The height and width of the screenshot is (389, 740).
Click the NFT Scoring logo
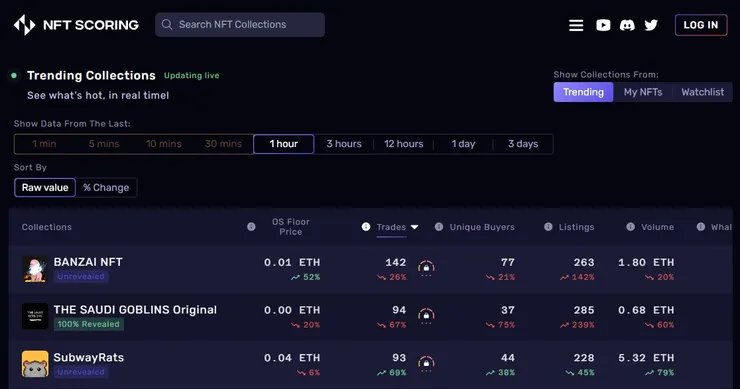point(76,25)
